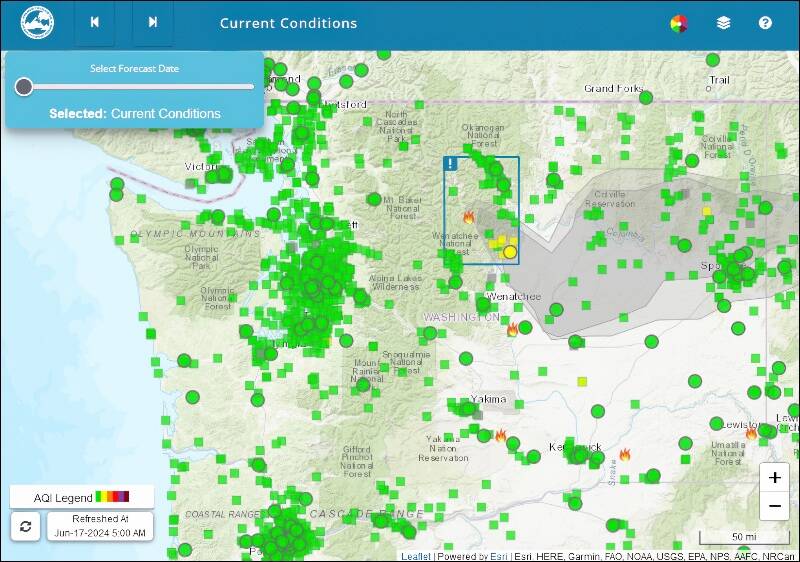Click the yellow square sensor east of Yakima
The height and width of the screenshot is (562, 800).
[582, 381]
